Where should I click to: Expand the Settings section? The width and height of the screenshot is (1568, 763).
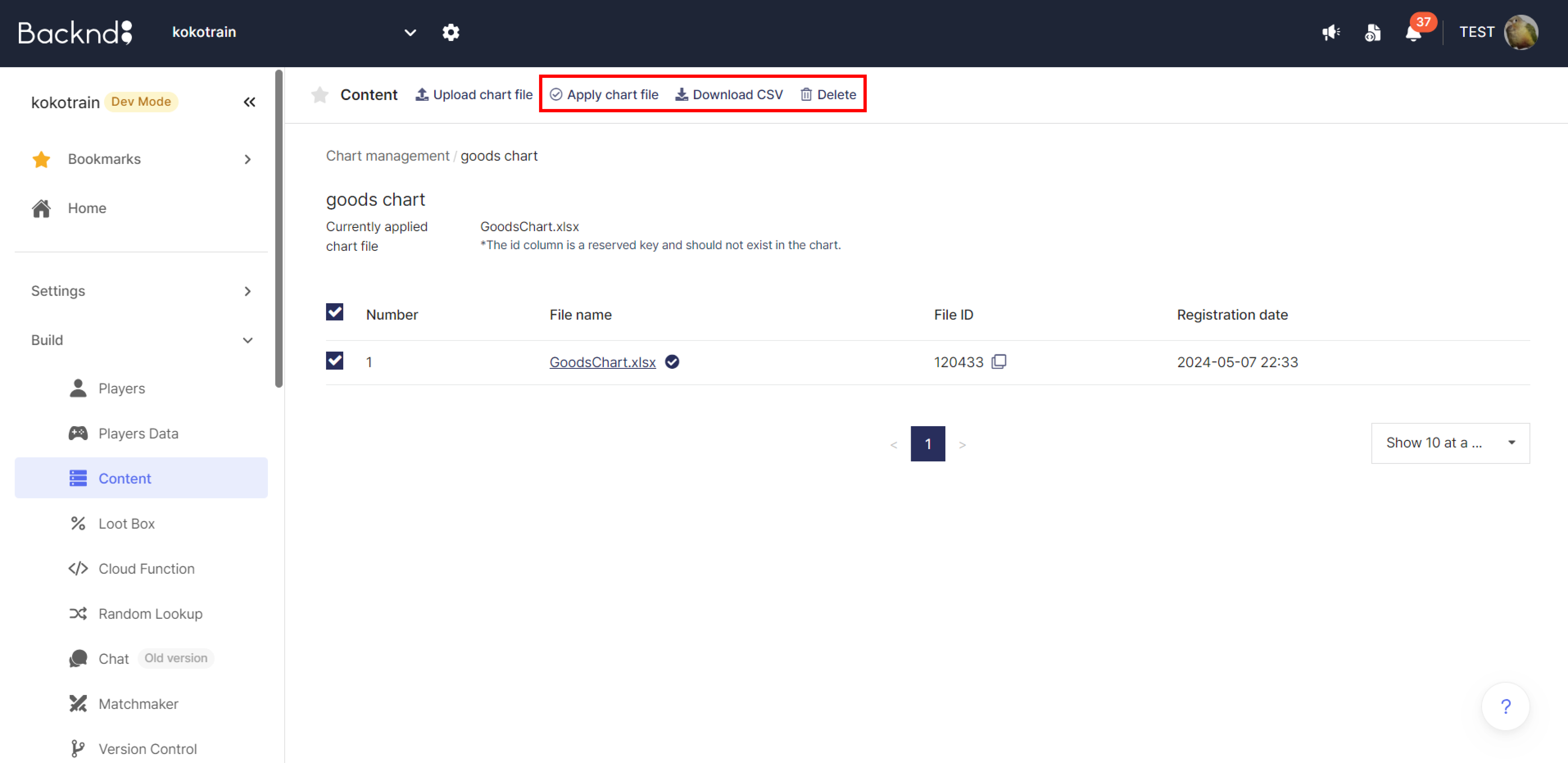[141, 291]
